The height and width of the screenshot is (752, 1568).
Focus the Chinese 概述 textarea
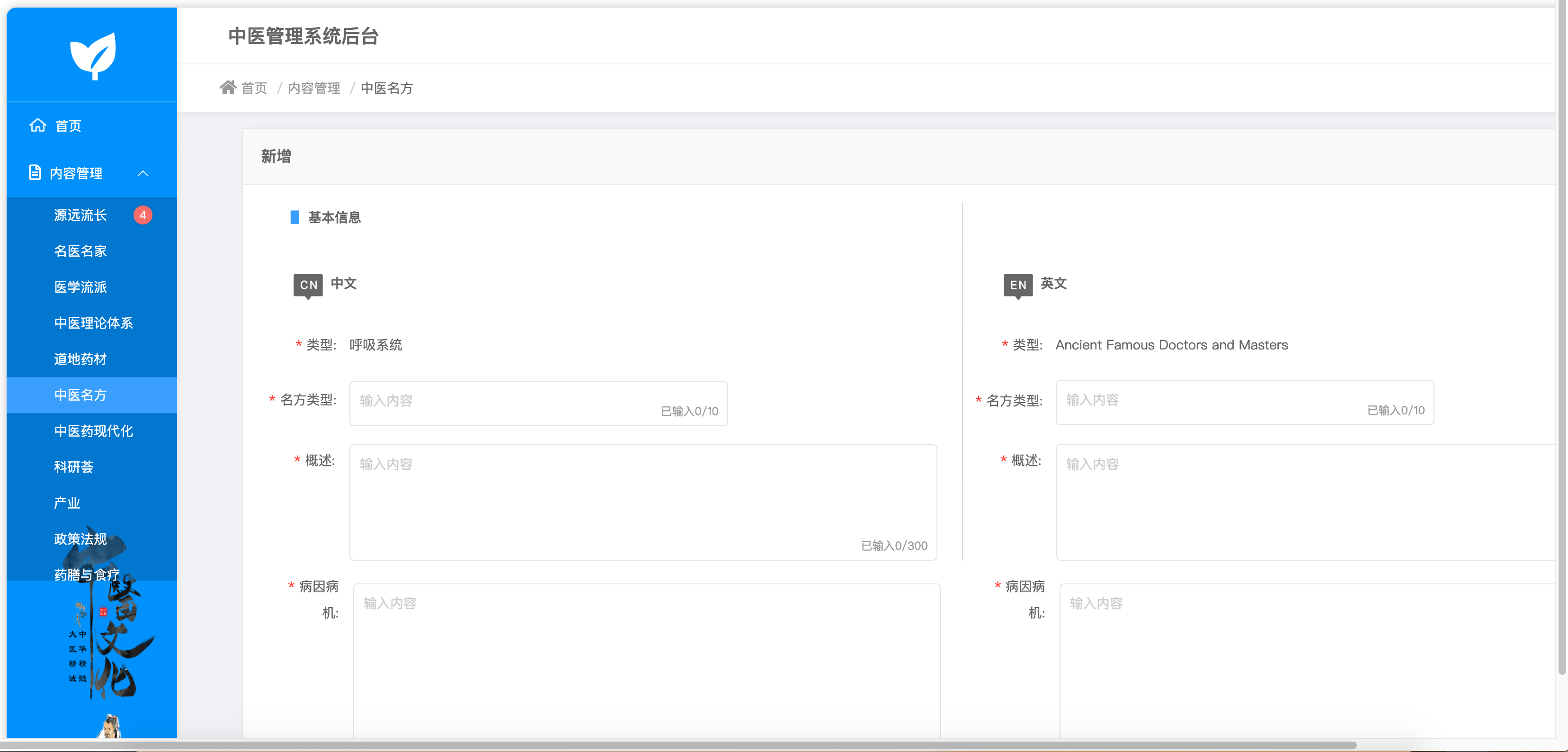[x=643, y=502]
